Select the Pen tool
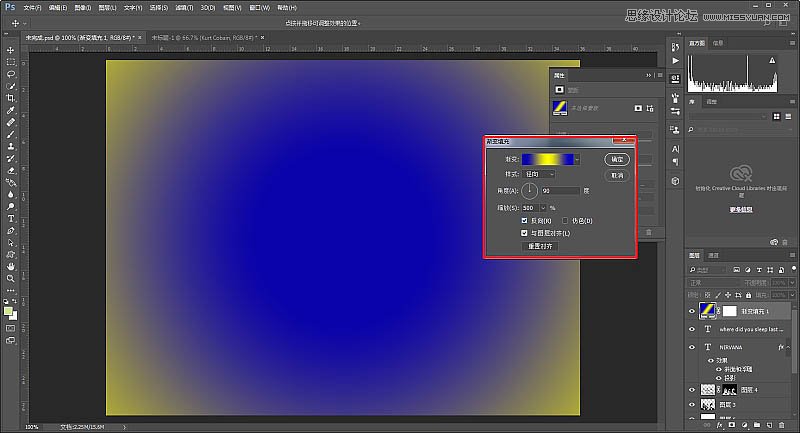 pos(10,231)
